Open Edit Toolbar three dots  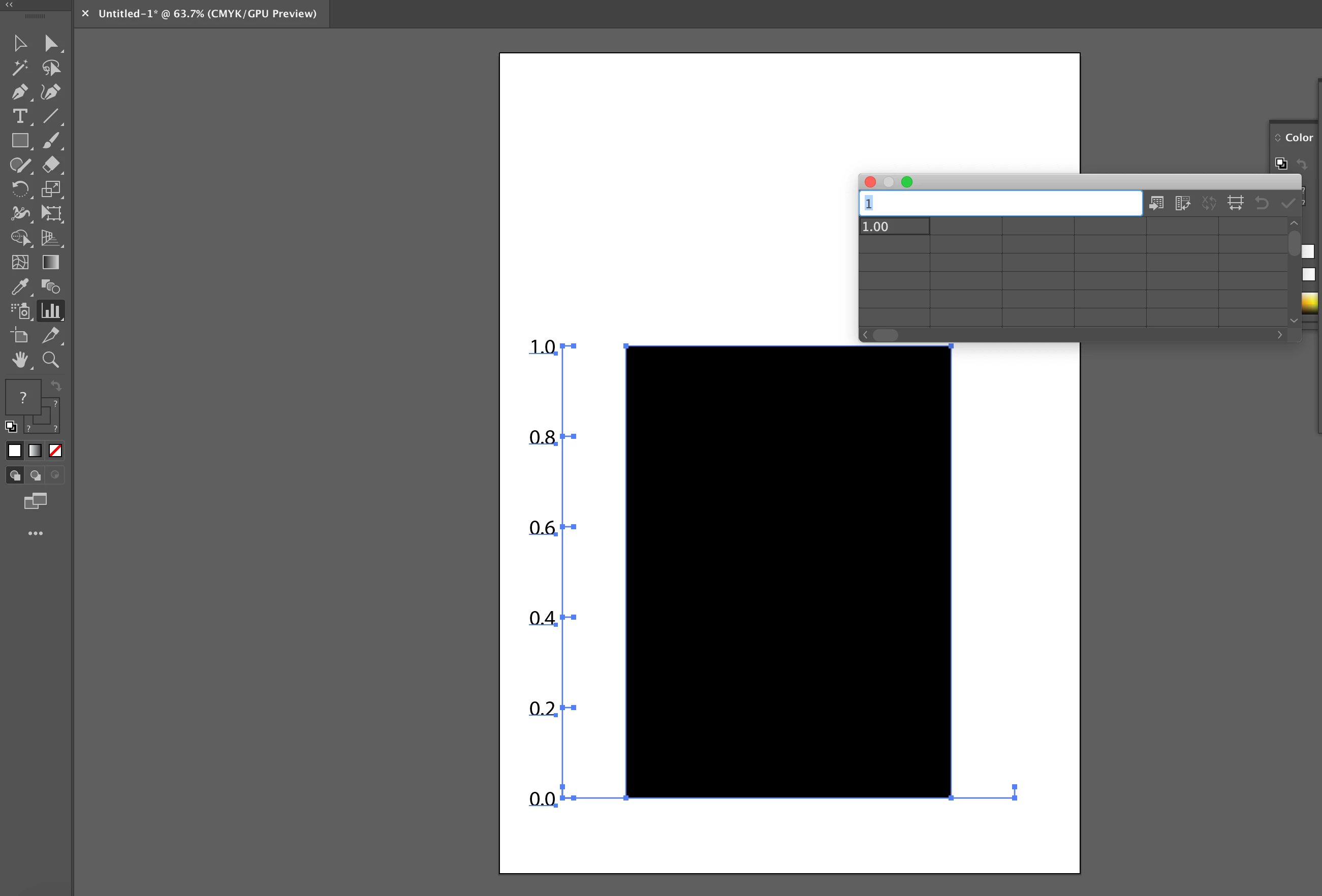(x=35, y=533)
